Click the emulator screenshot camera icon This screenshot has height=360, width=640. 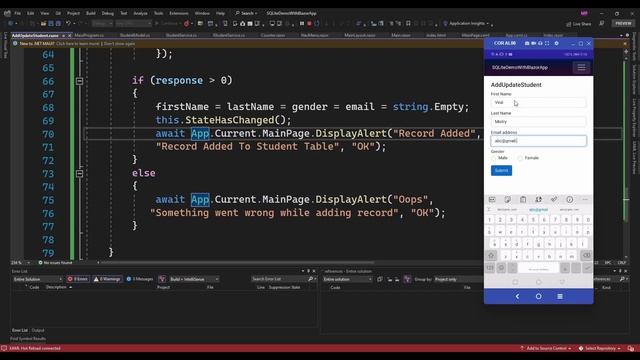[527, 43]
